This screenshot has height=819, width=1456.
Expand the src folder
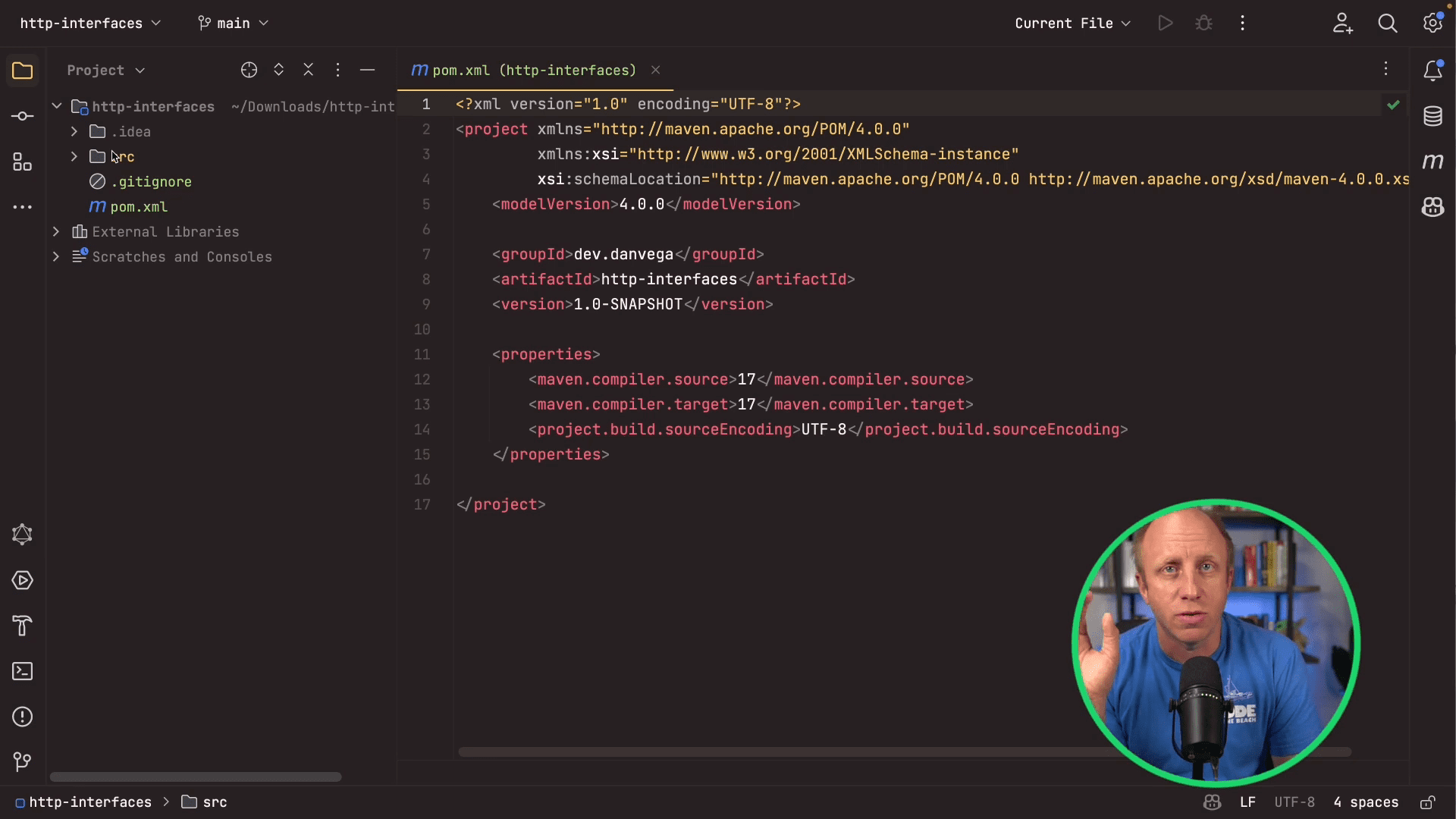point(74,156)
